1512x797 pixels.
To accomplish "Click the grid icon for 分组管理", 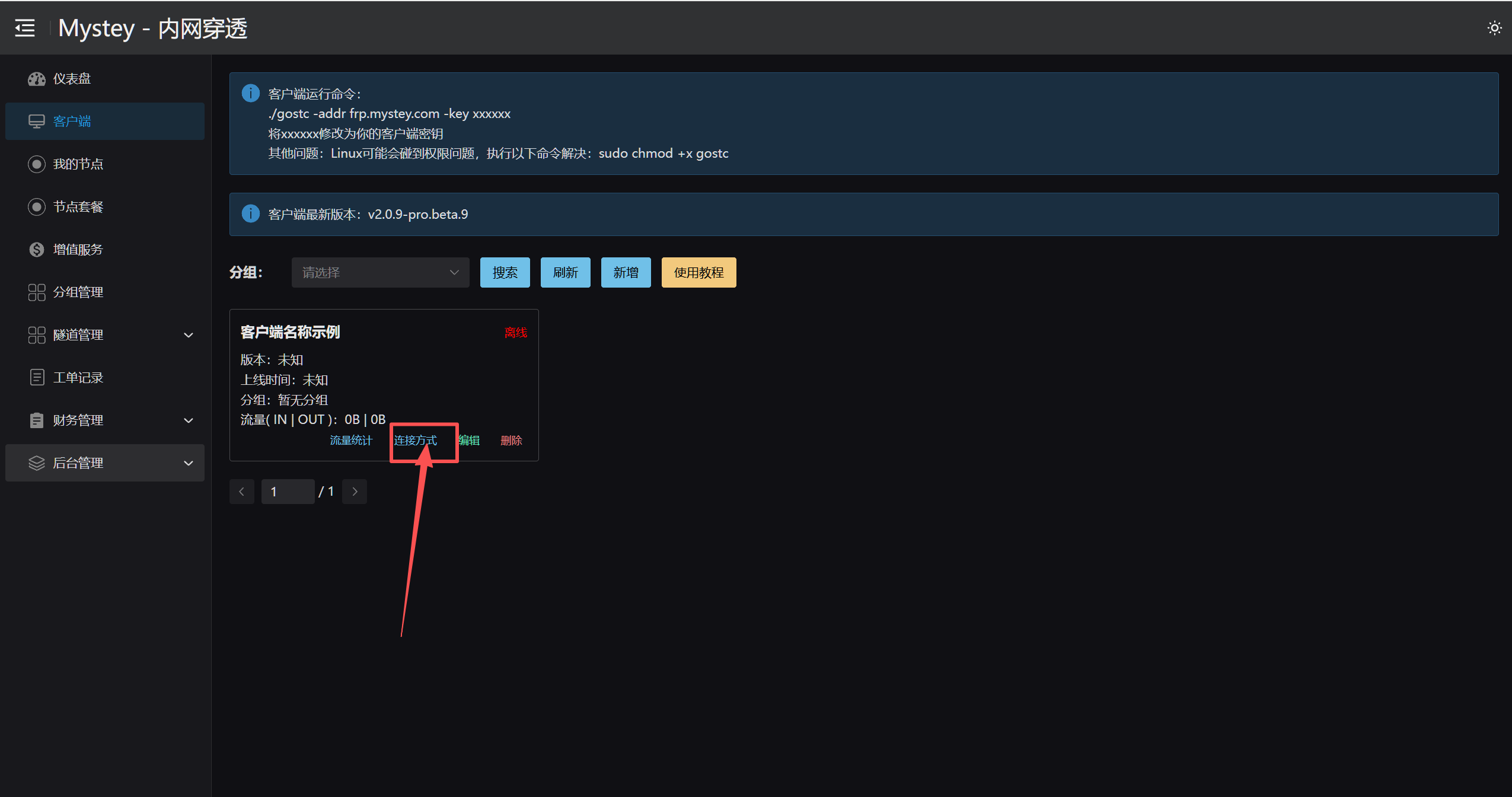I will (x=37, y=292).
